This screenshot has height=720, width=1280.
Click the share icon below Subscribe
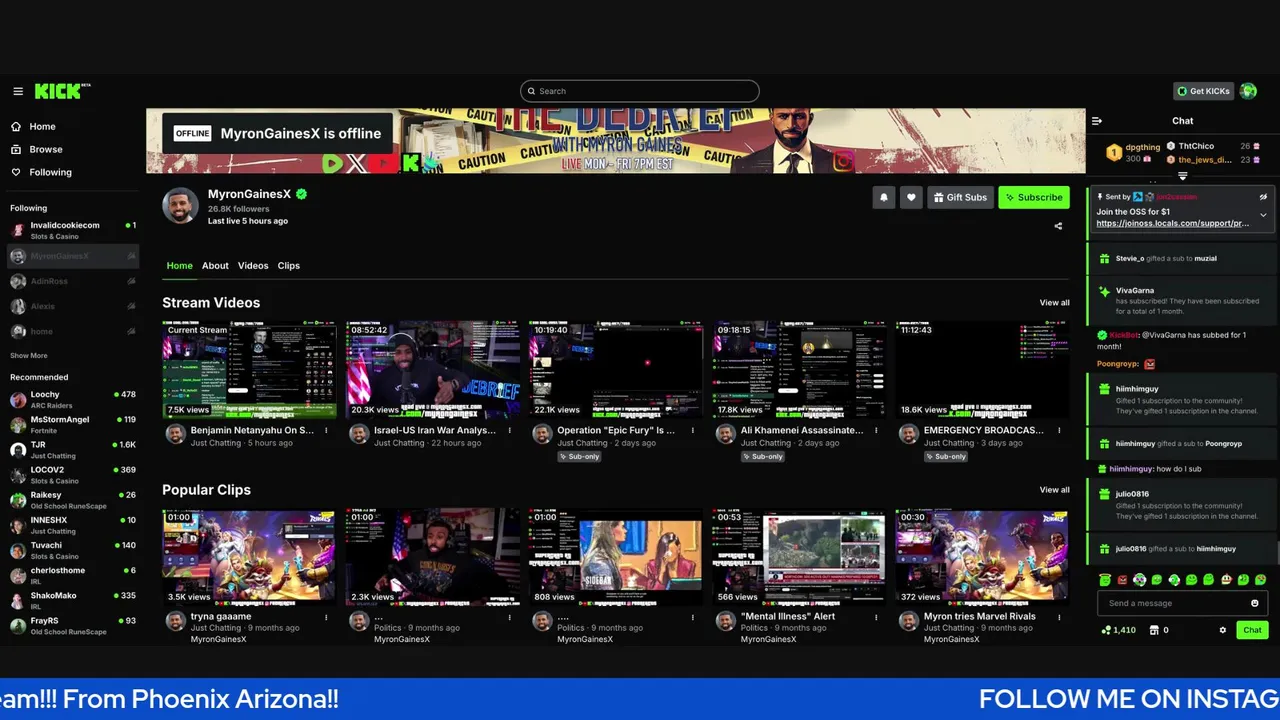click(x=1058, y=226)
